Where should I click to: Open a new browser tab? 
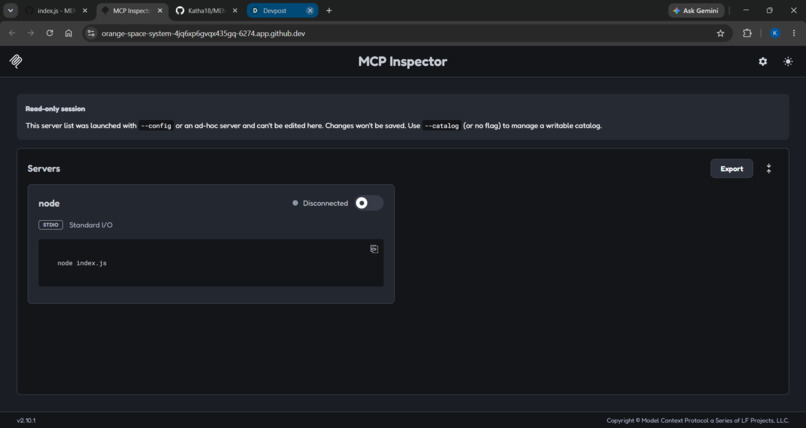[329, 10]
